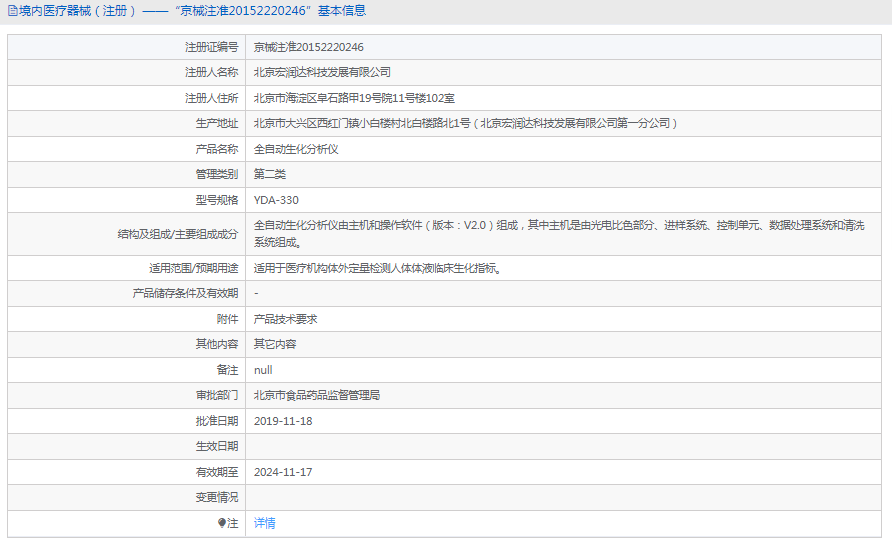Click the text 适用于医疗机构体外定量检测人体体液临床生化指标
The width and height of the screenshot is (892, 544).
coord(378,268)
